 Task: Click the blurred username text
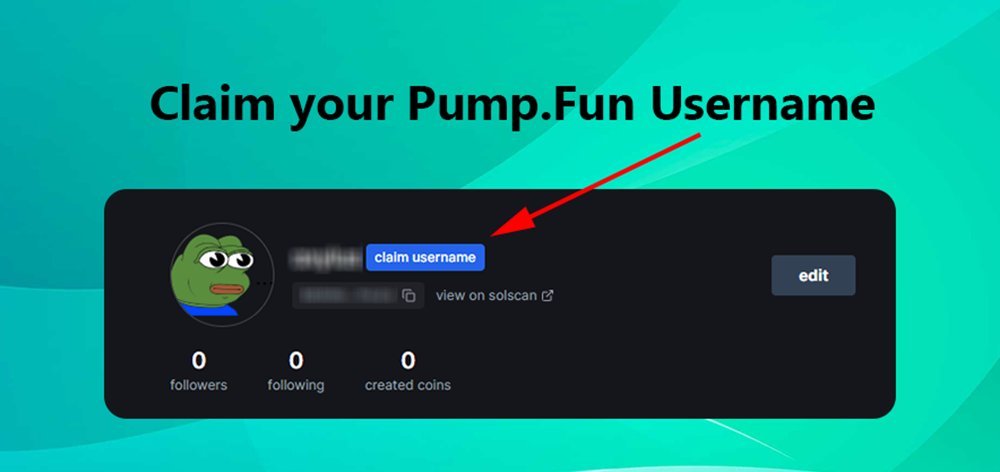(x=326, y=258)
